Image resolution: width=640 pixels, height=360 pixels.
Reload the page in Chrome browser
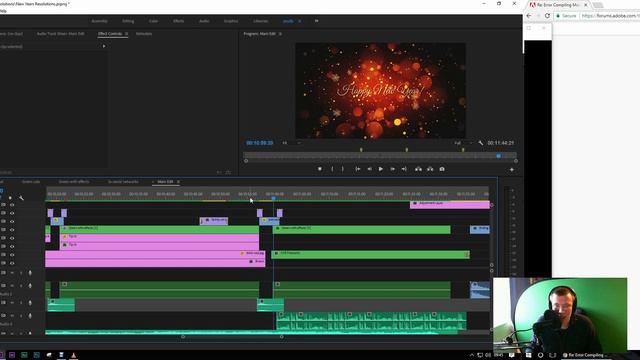[x=547, y=16]
